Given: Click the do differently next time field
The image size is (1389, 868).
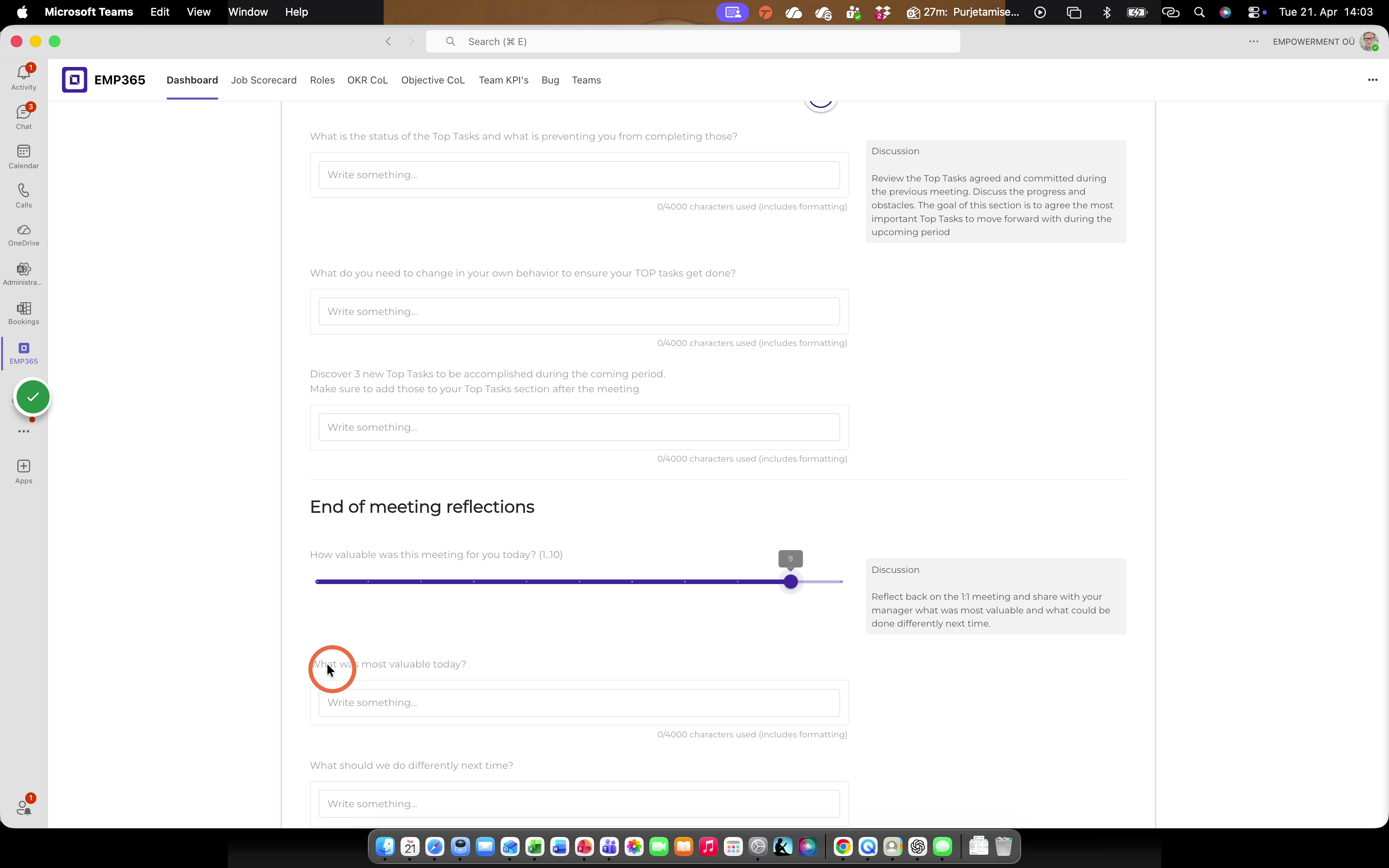Looking at the screenshot, I should [x=579, y=804].
